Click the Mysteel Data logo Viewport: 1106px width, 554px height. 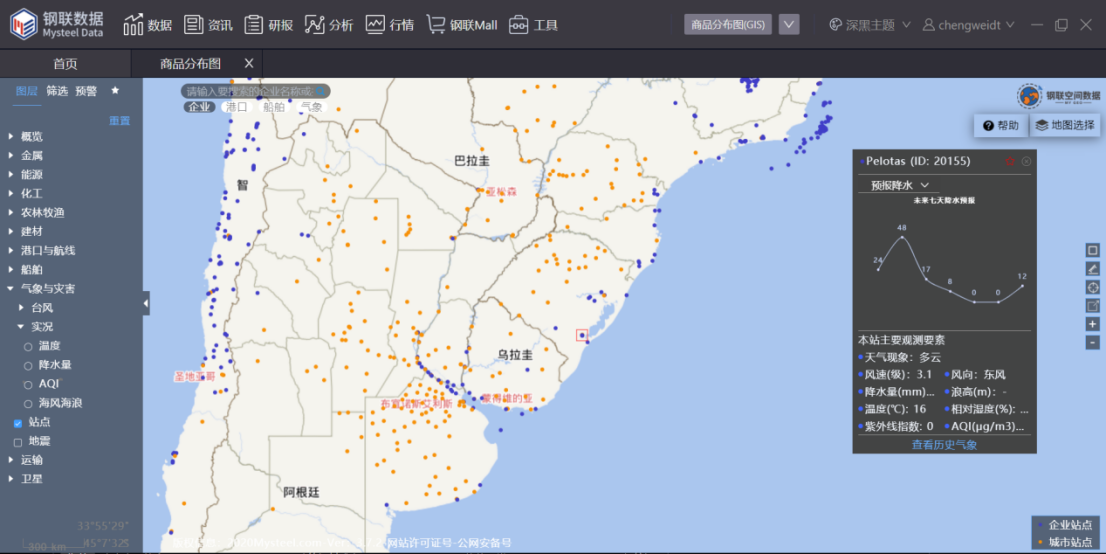pyautogui.click(x=56, y=24)
